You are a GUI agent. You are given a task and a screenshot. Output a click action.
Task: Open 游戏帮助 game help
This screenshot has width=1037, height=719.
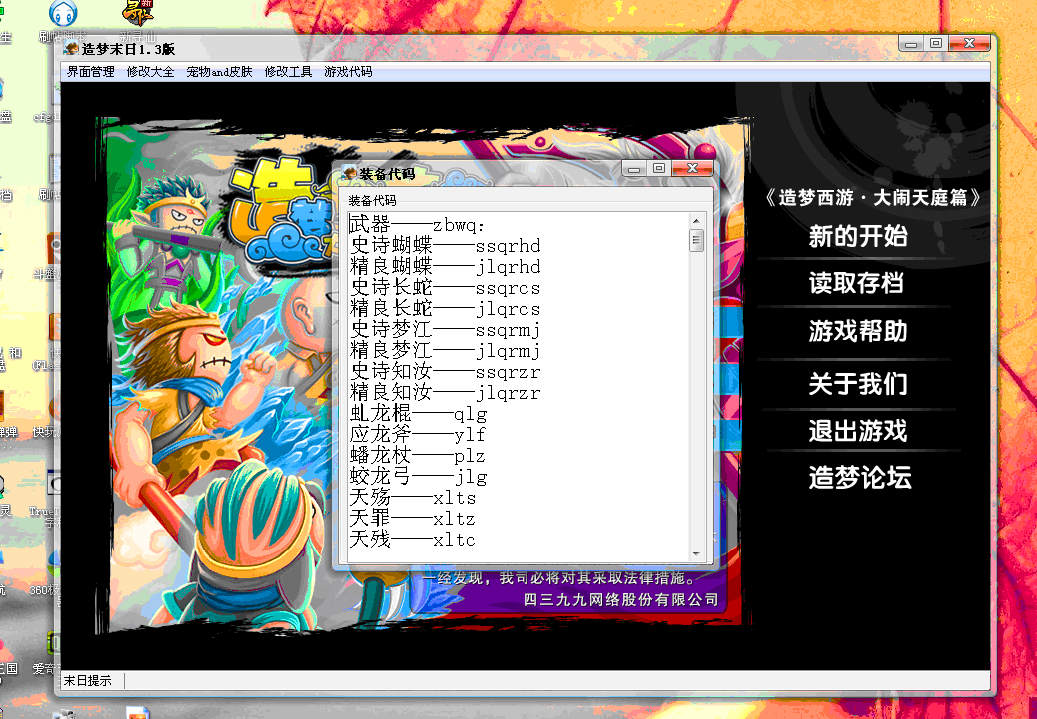pos(858,331)
